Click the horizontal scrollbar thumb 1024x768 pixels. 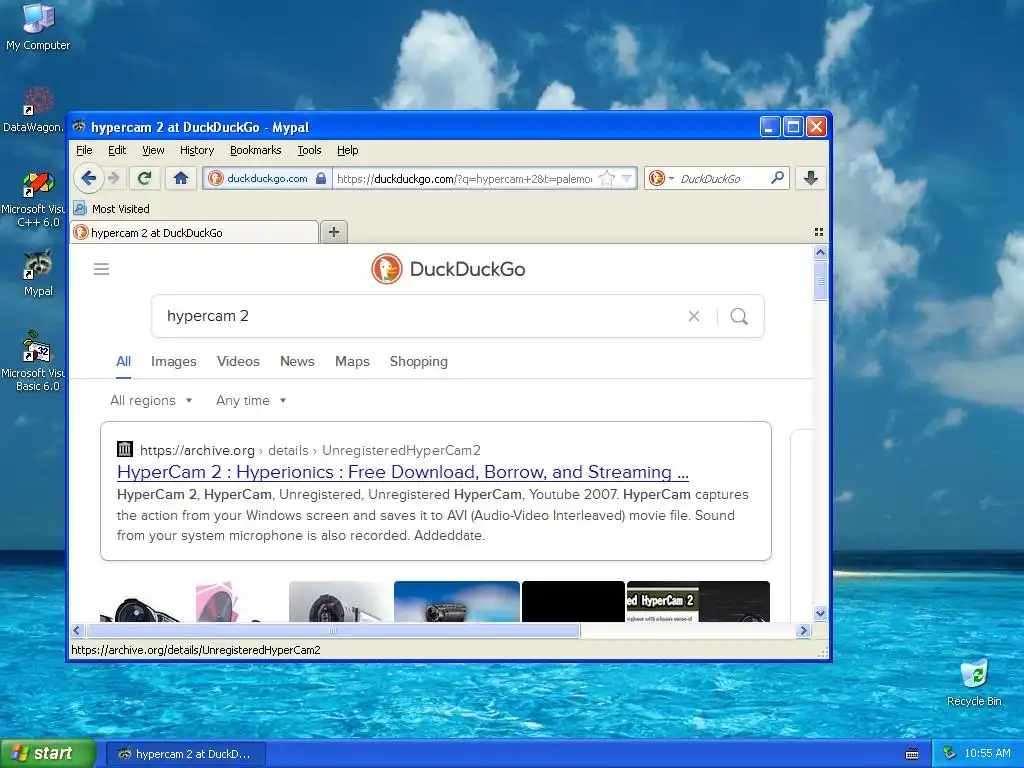click(332, 630)
